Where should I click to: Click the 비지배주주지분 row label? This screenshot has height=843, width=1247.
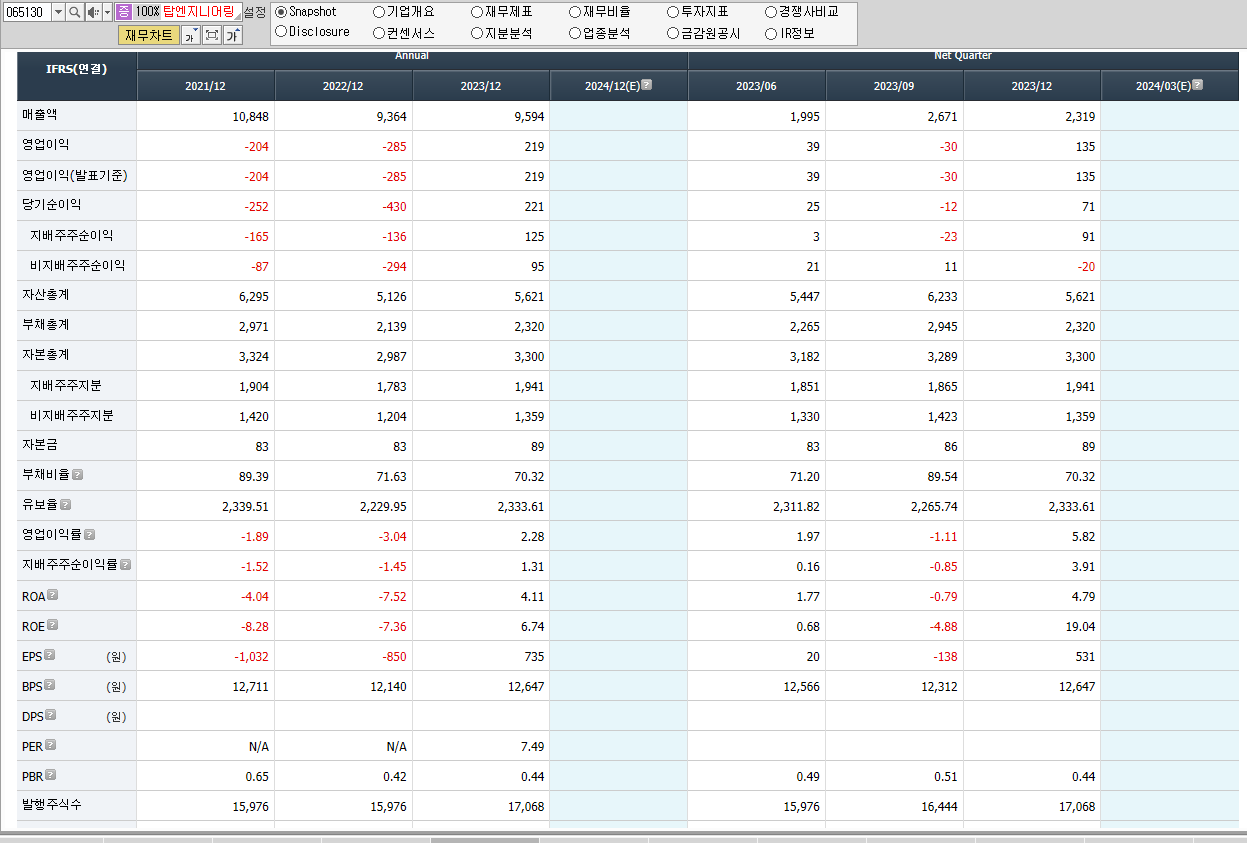pos(72,415)
